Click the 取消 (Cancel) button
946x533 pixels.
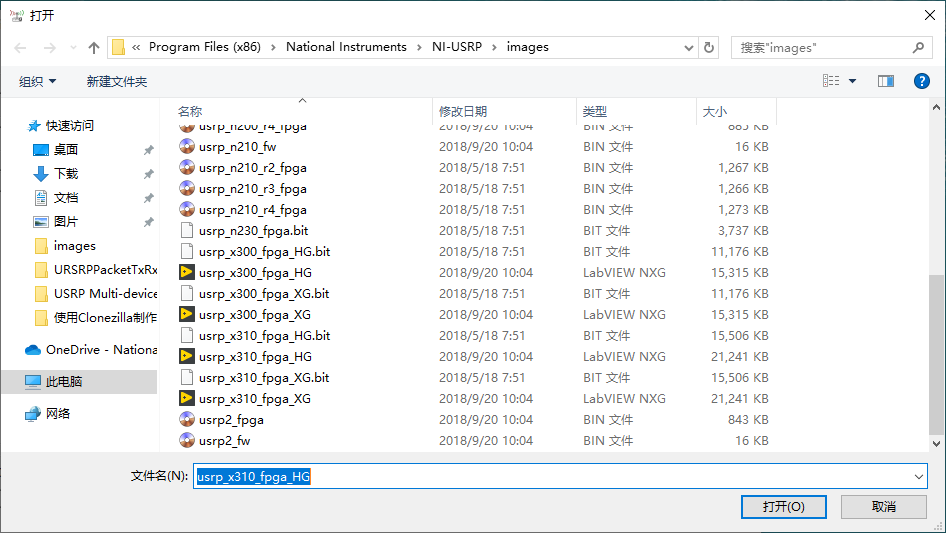tap(883, 507)
